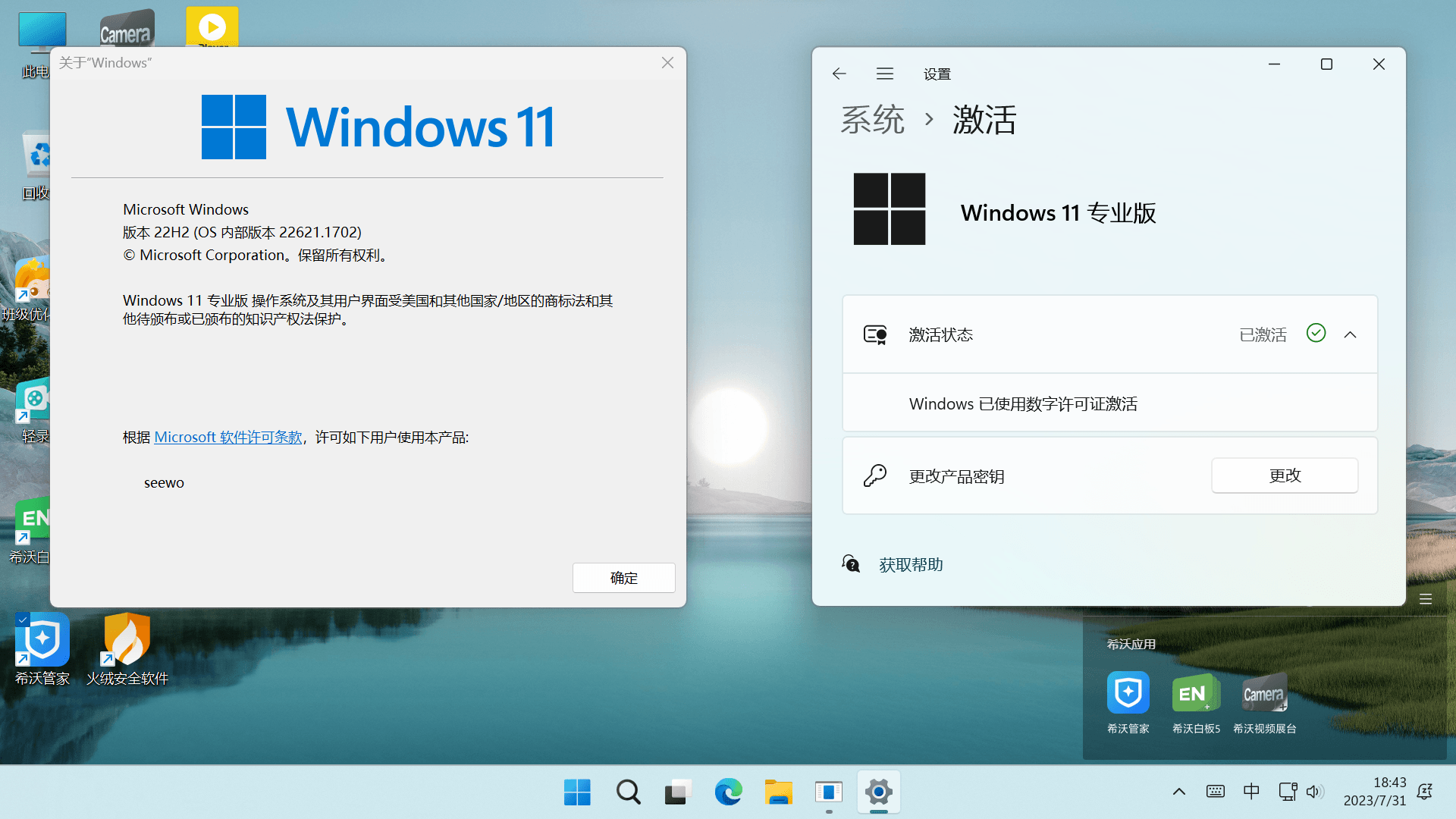Select 希沃管家 desktop shortcut
The height and width of the screenshot is (819, 1456).
tap(42, 649)
